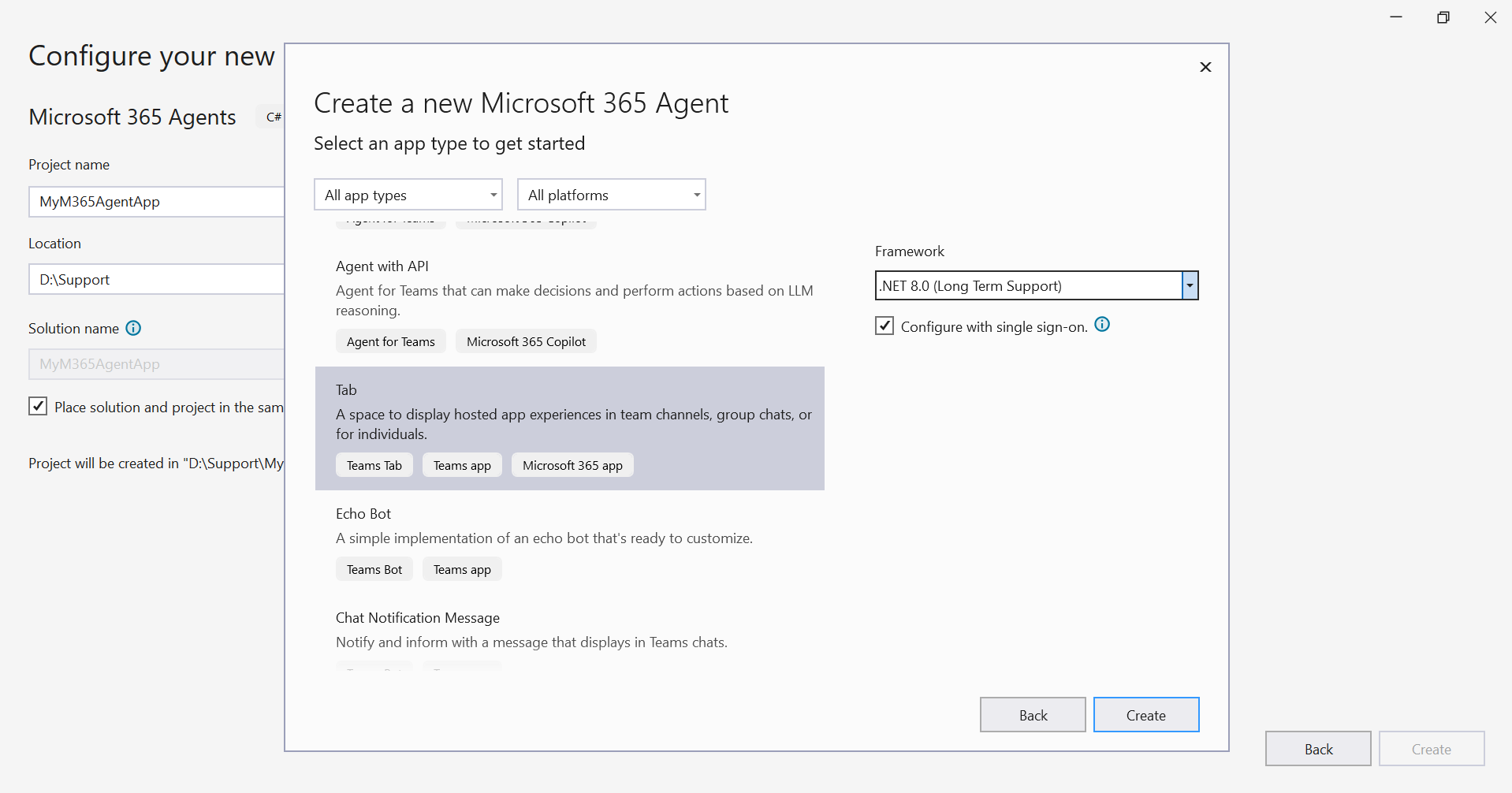1512x793 pixels.
Task: Disable Configure with single sign-on
Action: tap(884, 325)
